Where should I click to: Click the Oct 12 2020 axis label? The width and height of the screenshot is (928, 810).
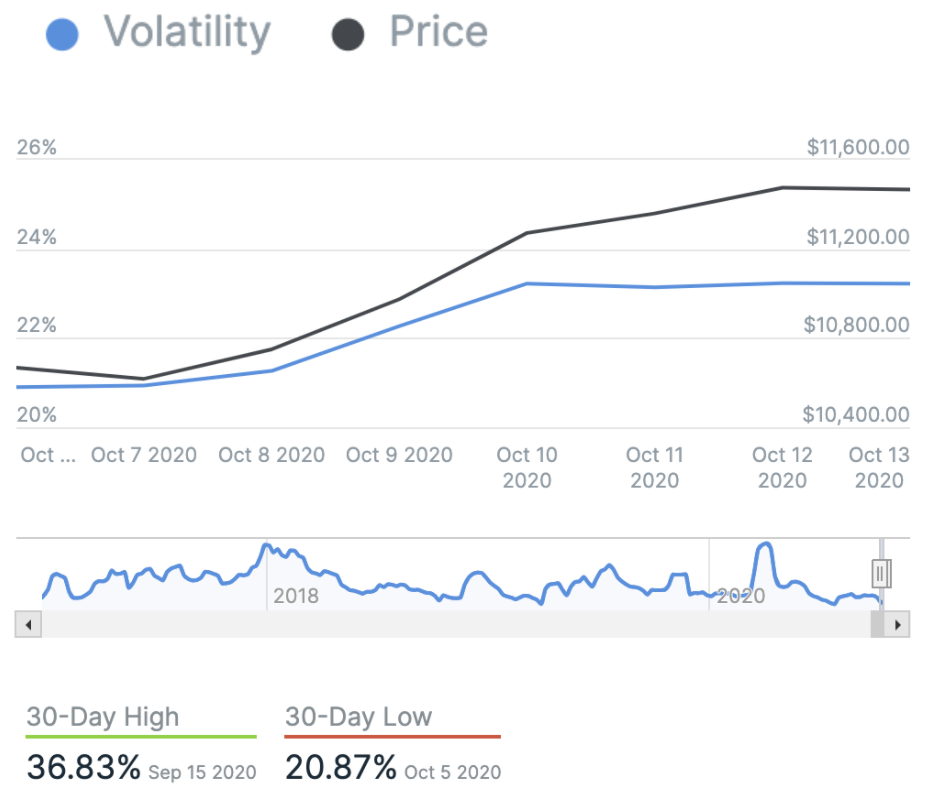(782, 467)
